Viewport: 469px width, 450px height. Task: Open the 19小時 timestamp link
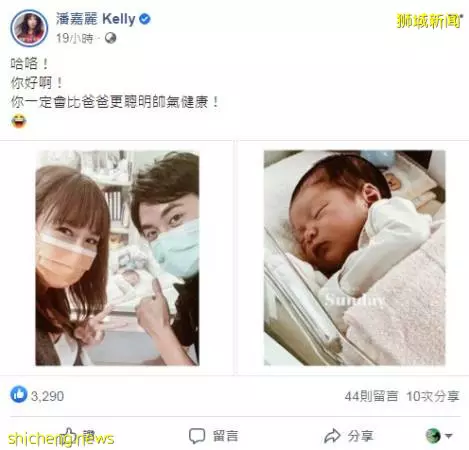[x=74, y=39]
